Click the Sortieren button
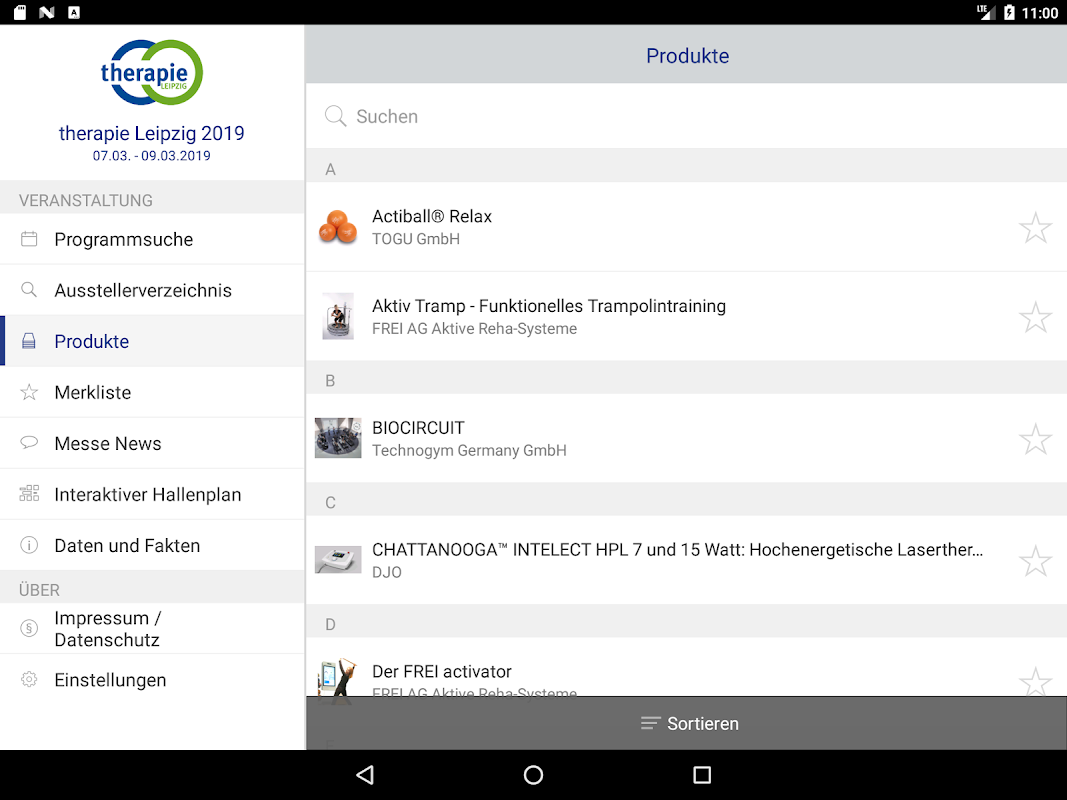Image resolution: width=1067 pixels, height=800 pixels. (687, 723)
